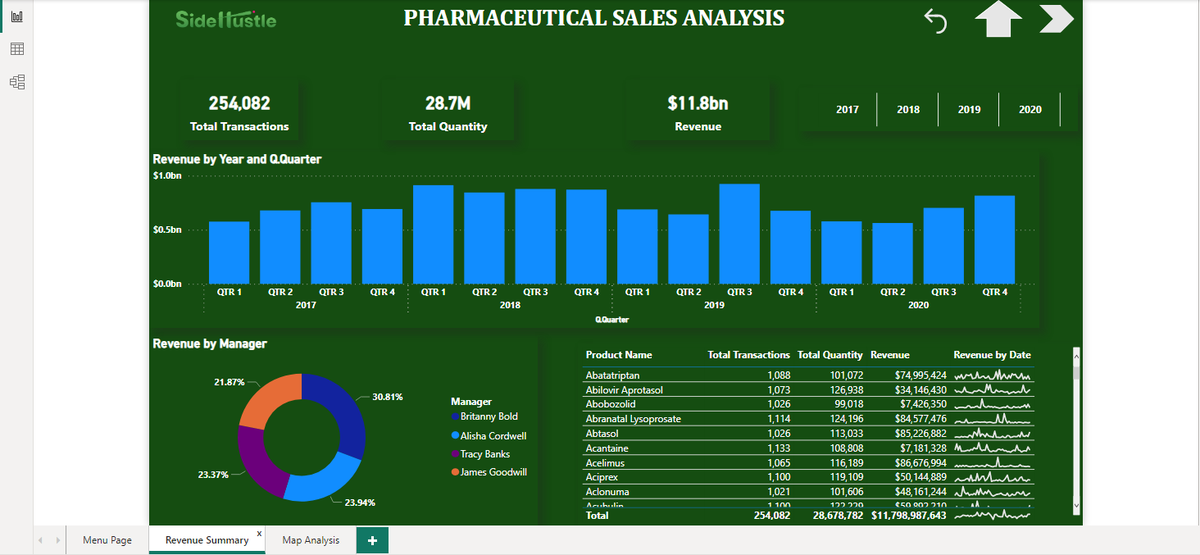1200x555 pixels.
Task: Click the Tracy Banks legend swatch
Action: click(456, 454)
